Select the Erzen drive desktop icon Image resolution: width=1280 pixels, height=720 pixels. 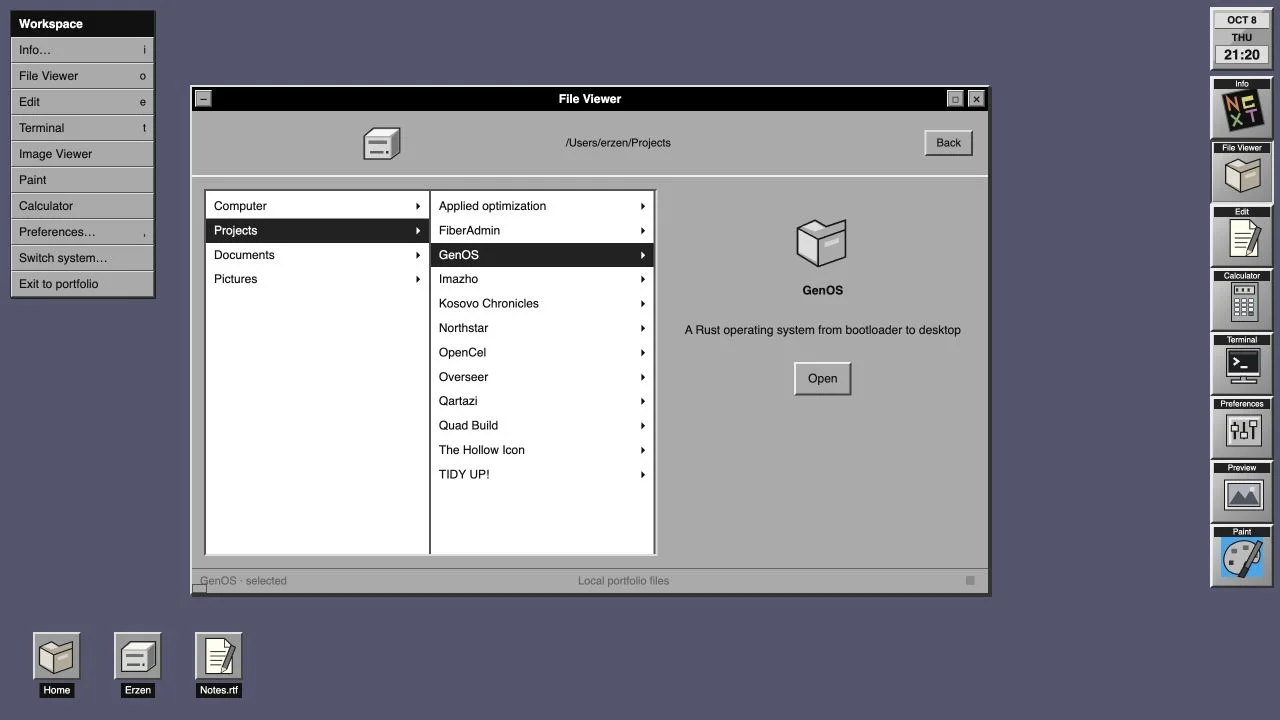coord(137,664)
